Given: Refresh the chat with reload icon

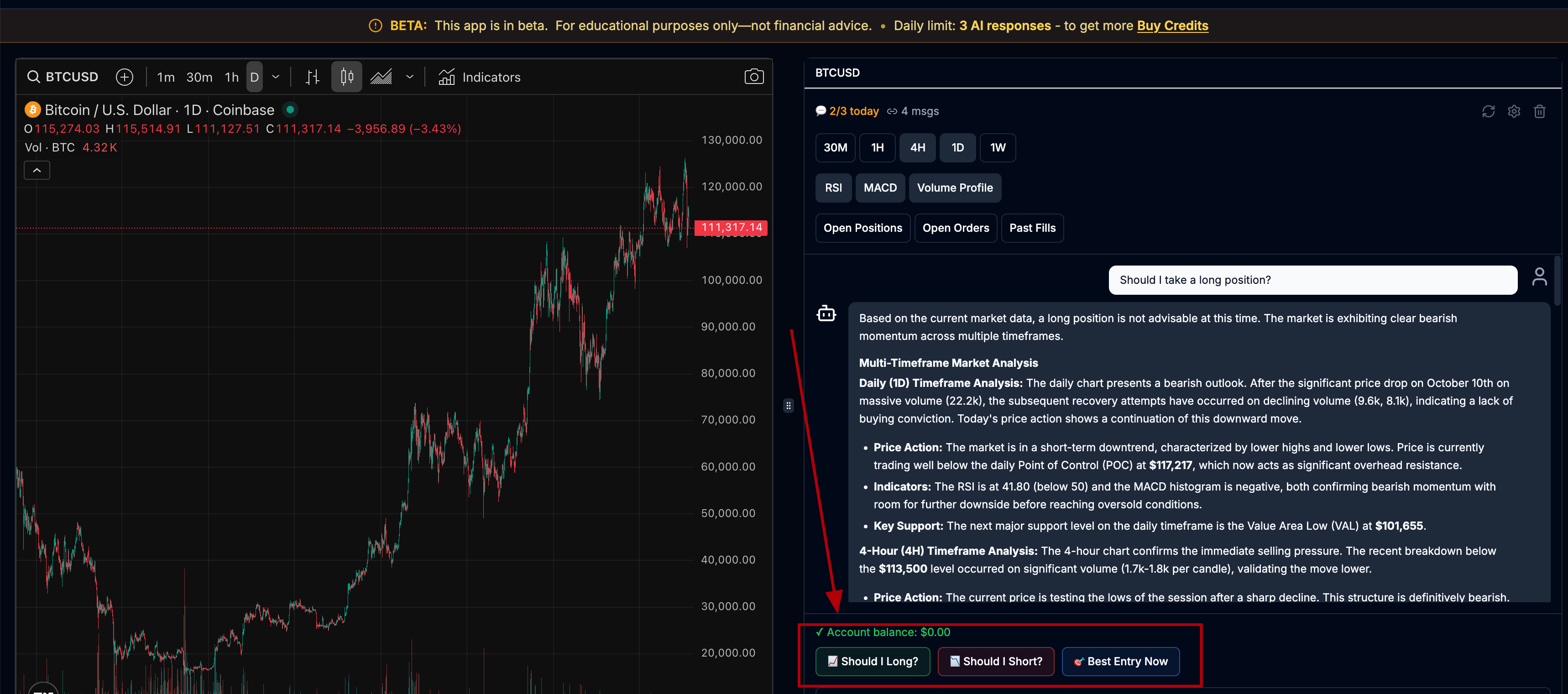Looking at the screenshot, I should 1488,111.
